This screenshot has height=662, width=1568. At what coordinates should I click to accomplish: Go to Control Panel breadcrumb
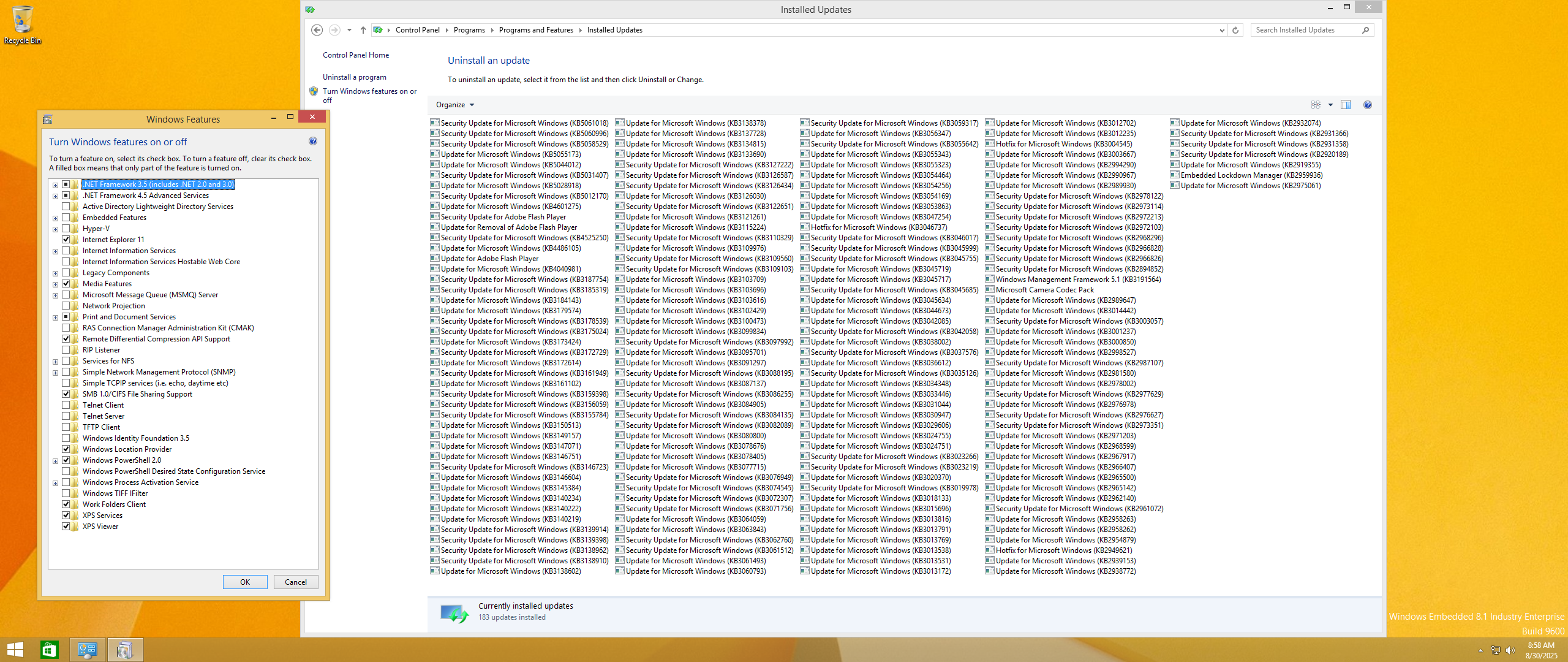pyautogui.click(x=417, y=30)
